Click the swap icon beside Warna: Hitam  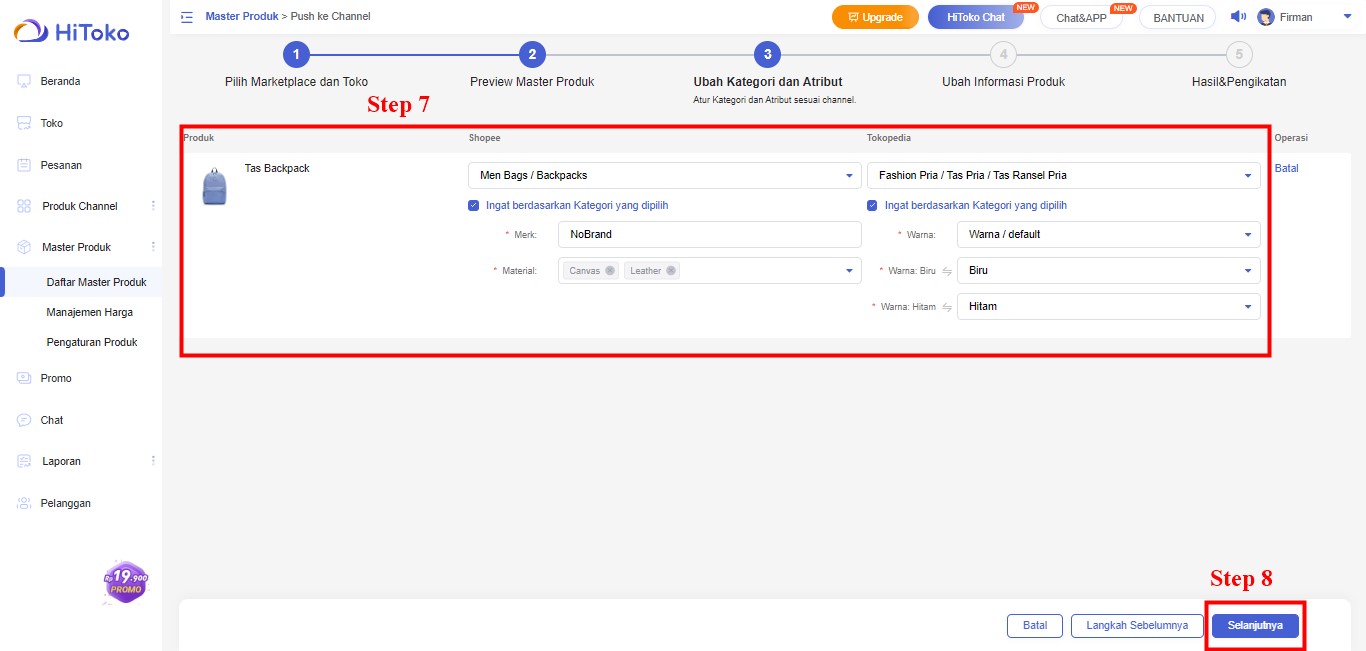[947, 307]
